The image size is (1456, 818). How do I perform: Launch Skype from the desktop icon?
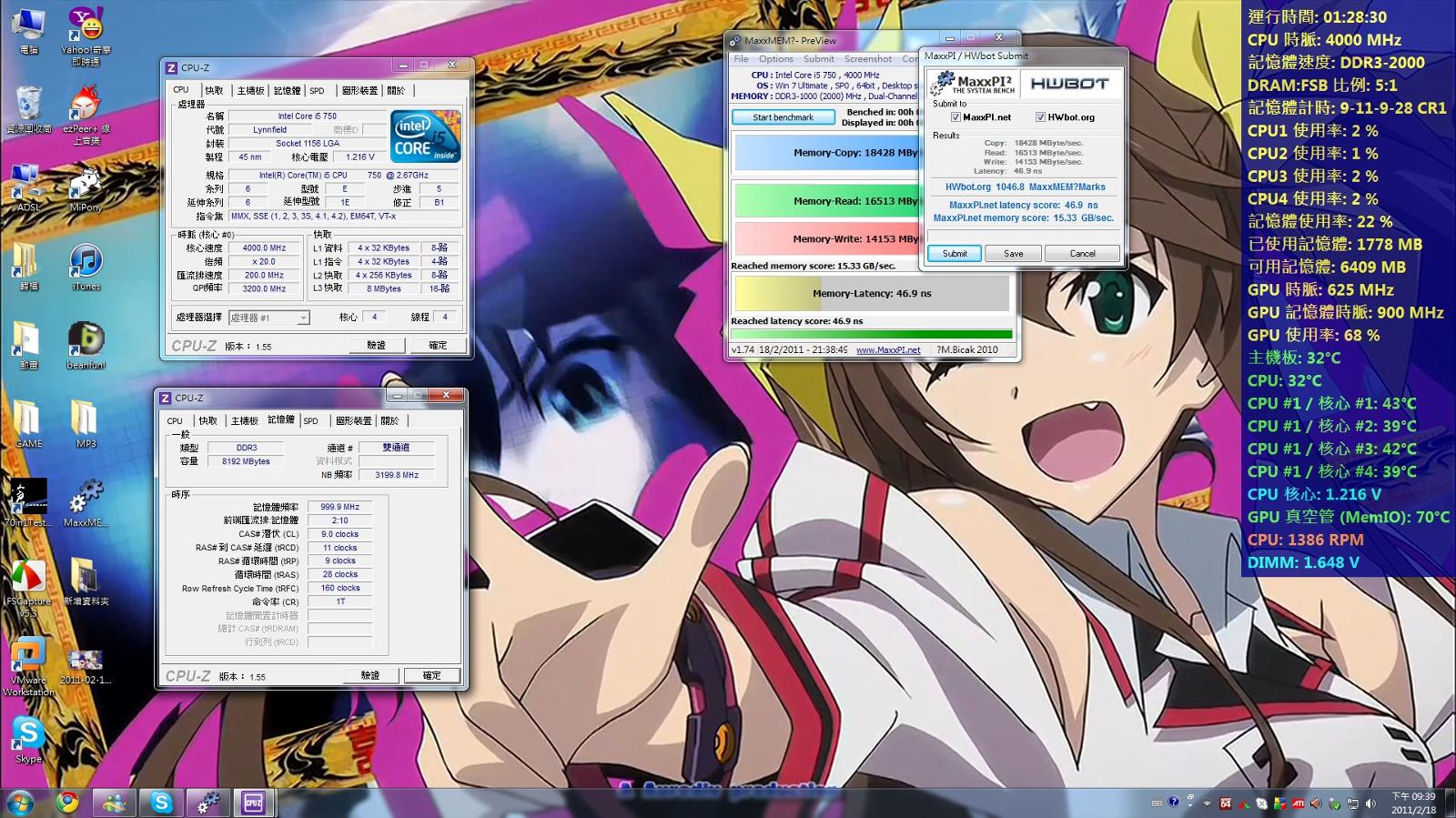click(x=28, y=740)
